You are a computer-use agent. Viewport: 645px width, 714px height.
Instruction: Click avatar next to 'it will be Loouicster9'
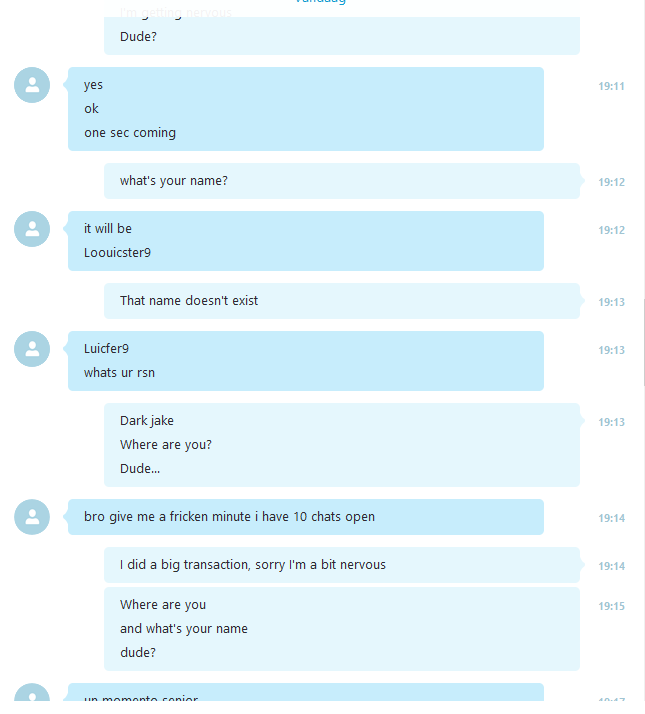(32, 229)
